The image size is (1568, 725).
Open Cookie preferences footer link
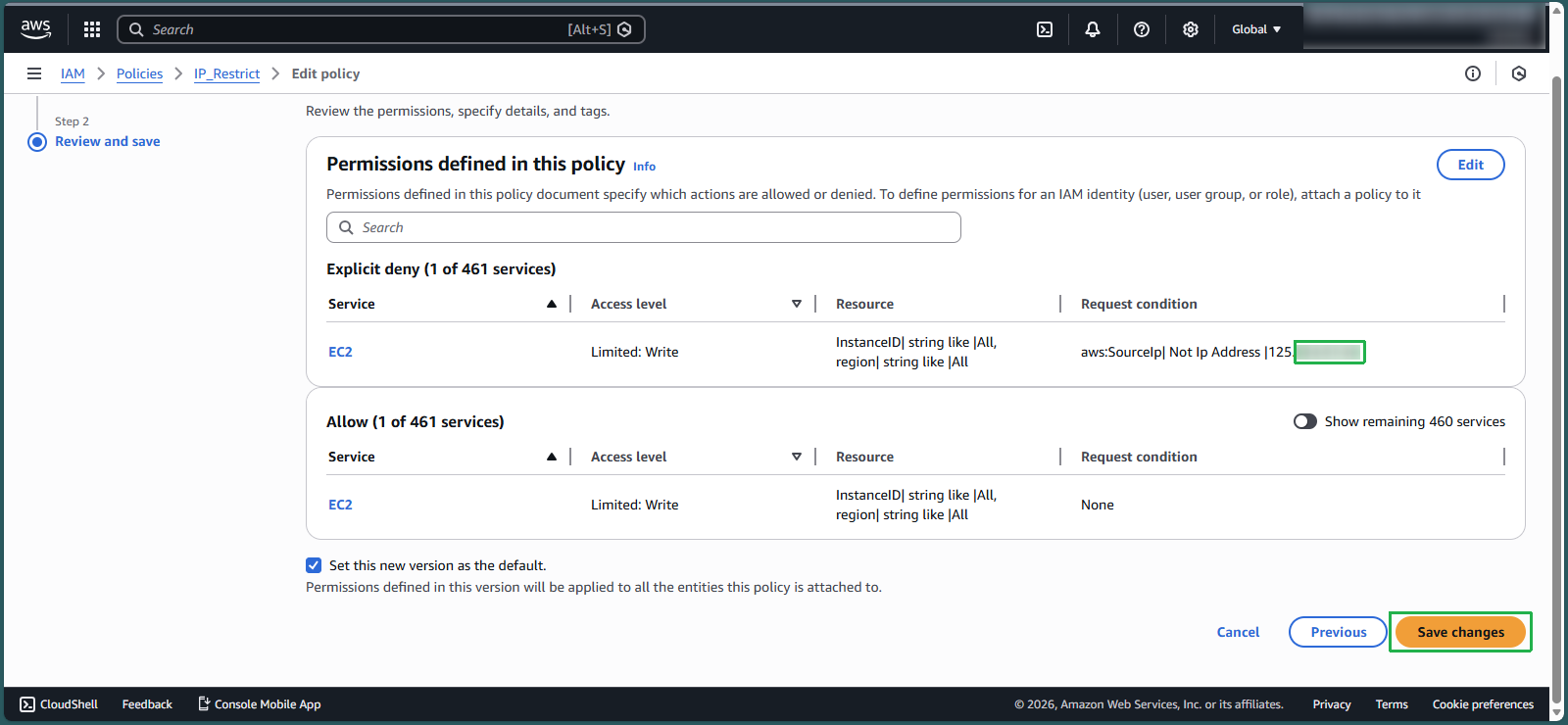(1483, 704)
